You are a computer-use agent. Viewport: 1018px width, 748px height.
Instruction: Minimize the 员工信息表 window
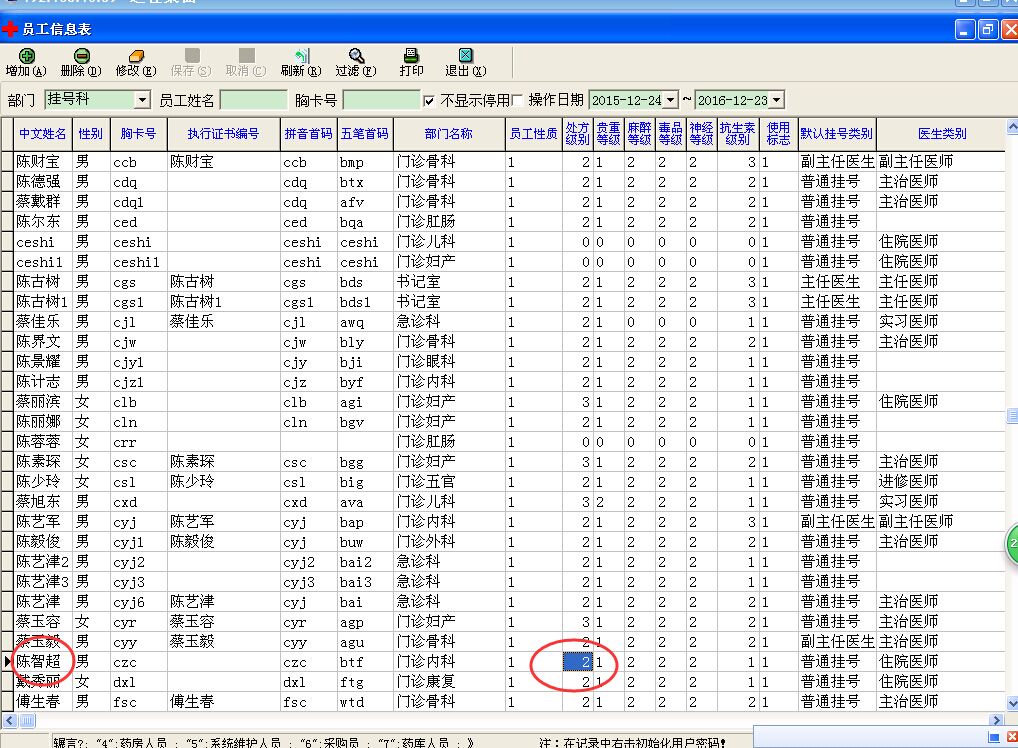tap(965, 29)
